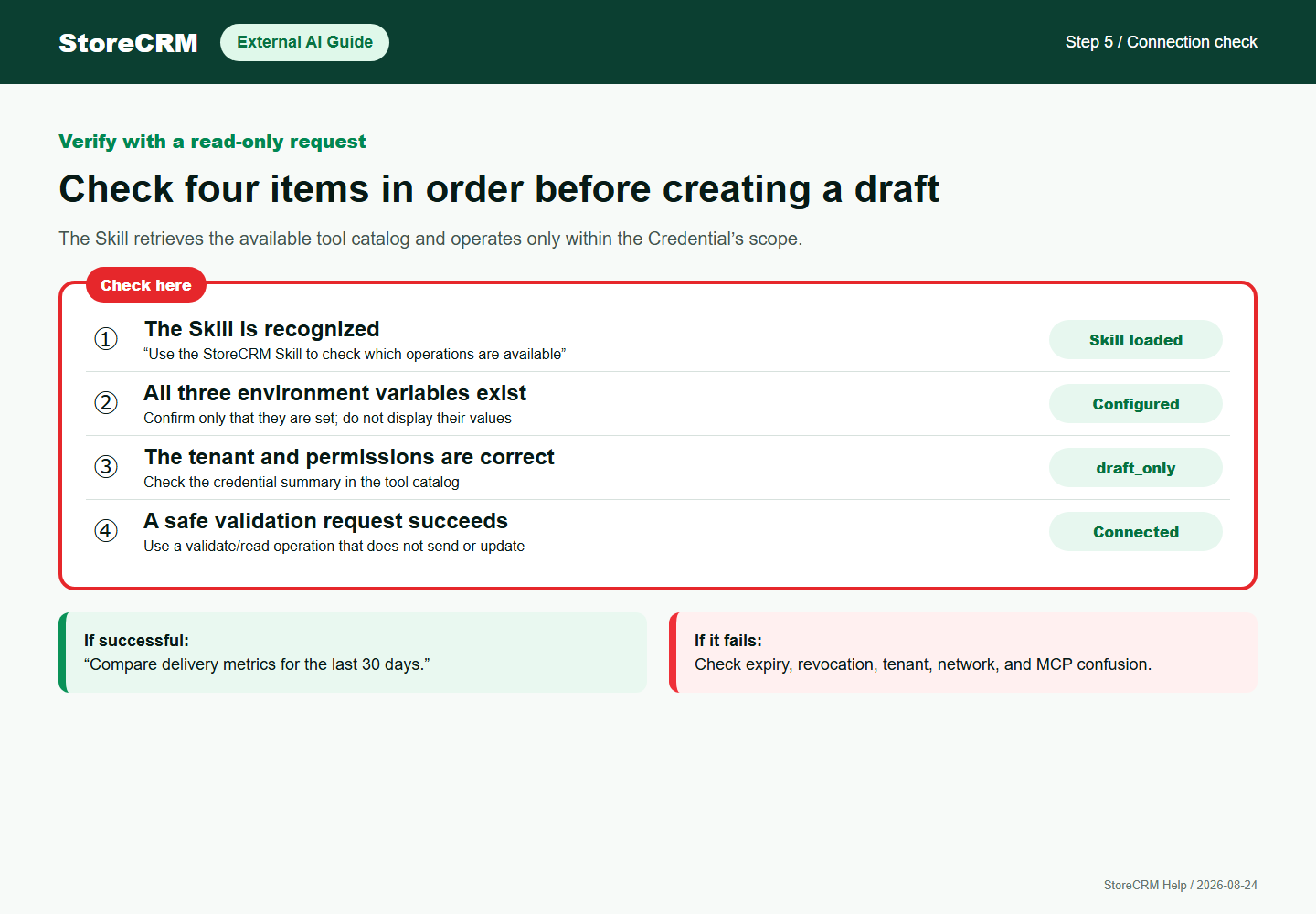The width and height of the screenshot is (1316, 914).
Task: Select 'The Skill is recognized' title
Action: pos(262,329)
